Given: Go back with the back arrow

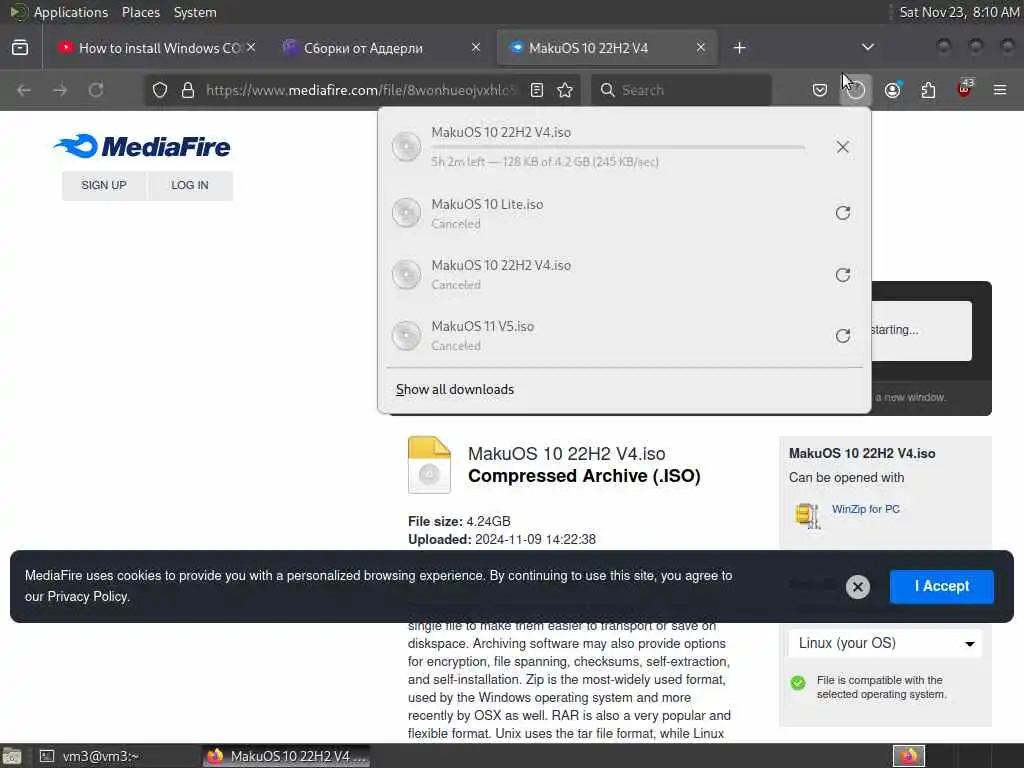Looking at the screenshot, I should click(24, 90).
